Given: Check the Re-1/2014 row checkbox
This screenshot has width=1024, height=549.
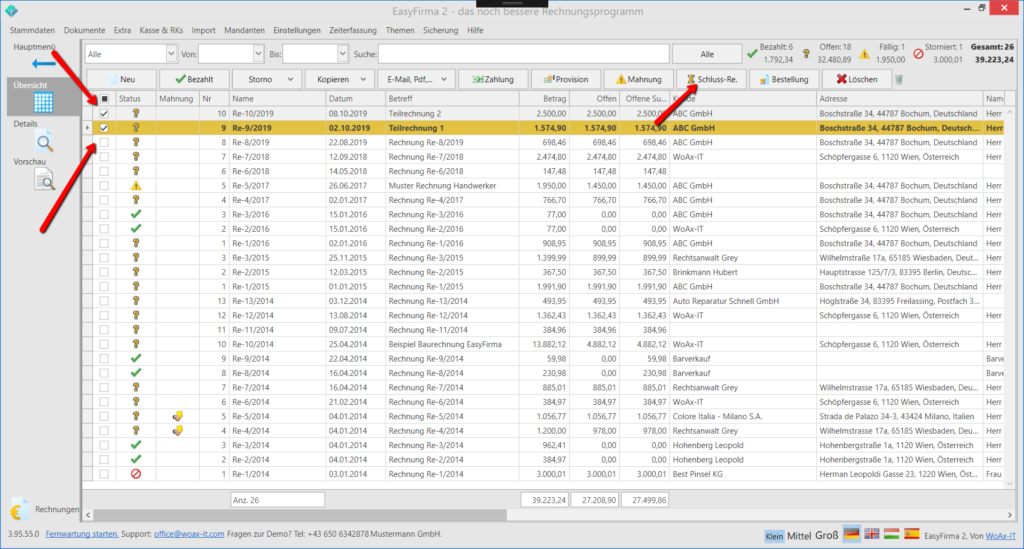Looking at the screenshot, I should (104, 474).
